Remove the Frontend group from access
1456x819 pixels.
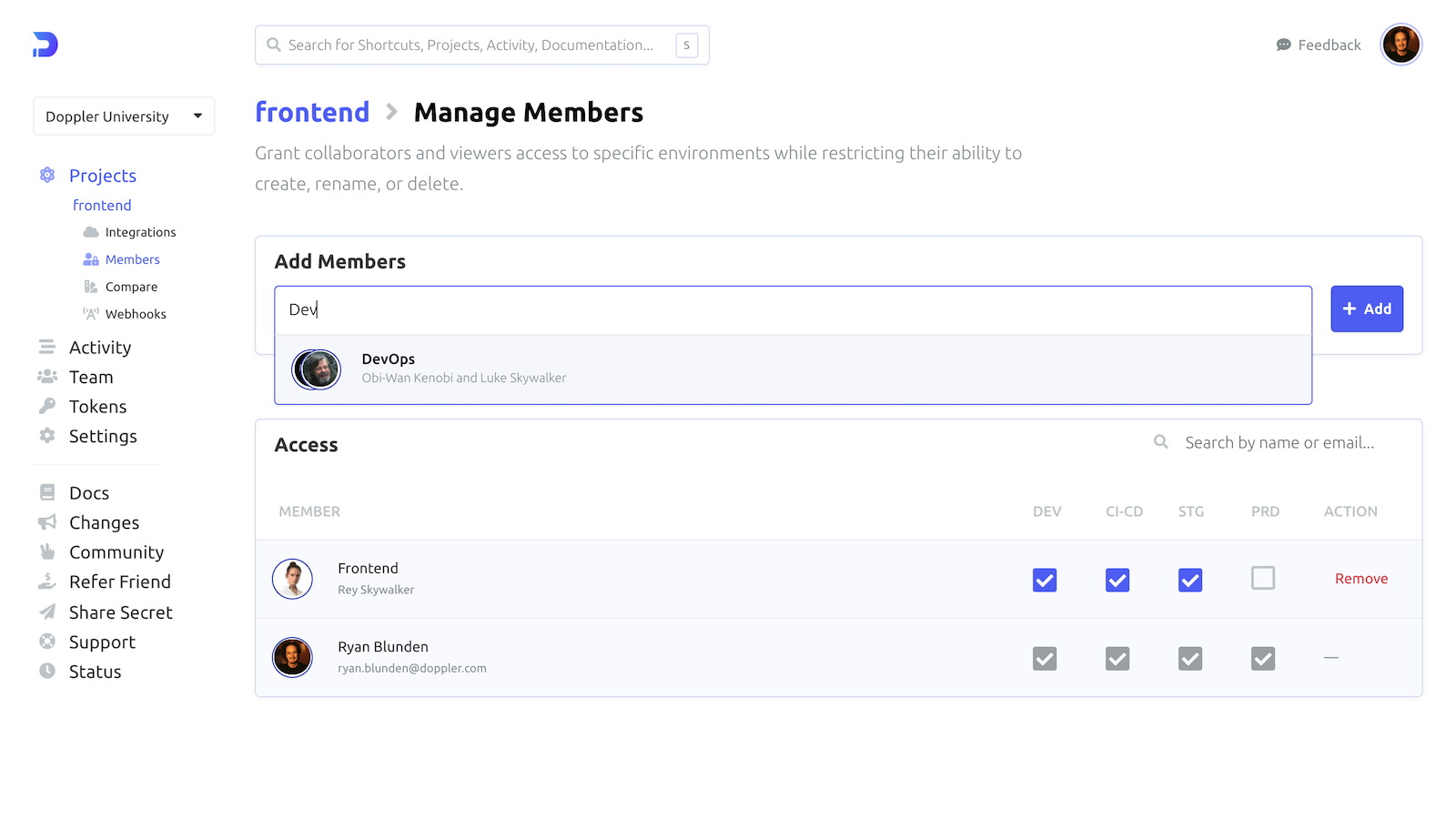click(x=1360, y=579)
